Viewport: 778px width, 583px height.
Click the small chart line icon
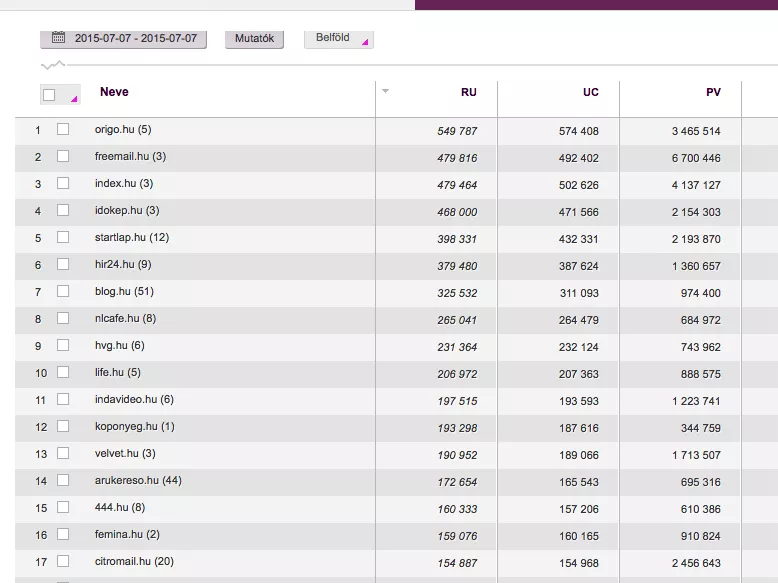point(53,65)
